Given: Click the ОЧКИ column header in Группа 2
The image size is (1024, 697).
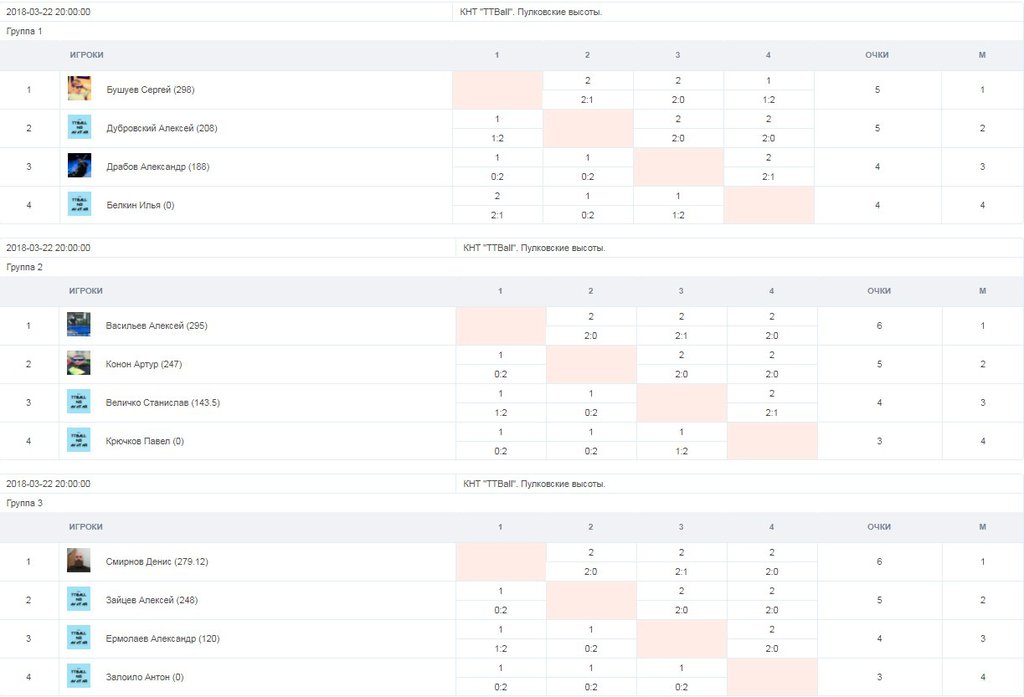Looking at the screenshot, I should (x=879, y=291).
